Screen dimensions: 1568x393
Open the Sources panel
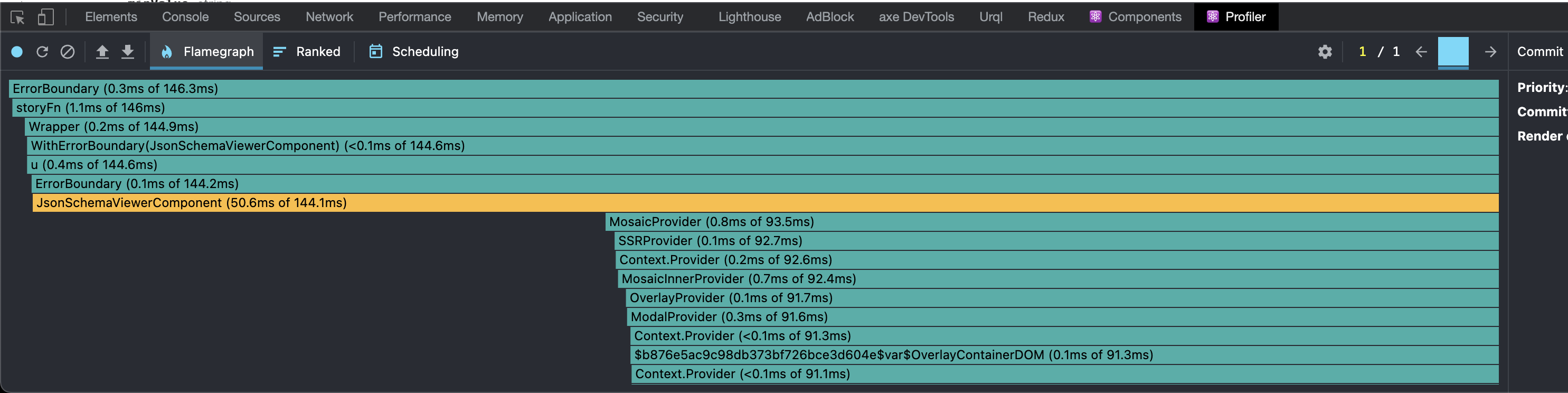[257, 17]
